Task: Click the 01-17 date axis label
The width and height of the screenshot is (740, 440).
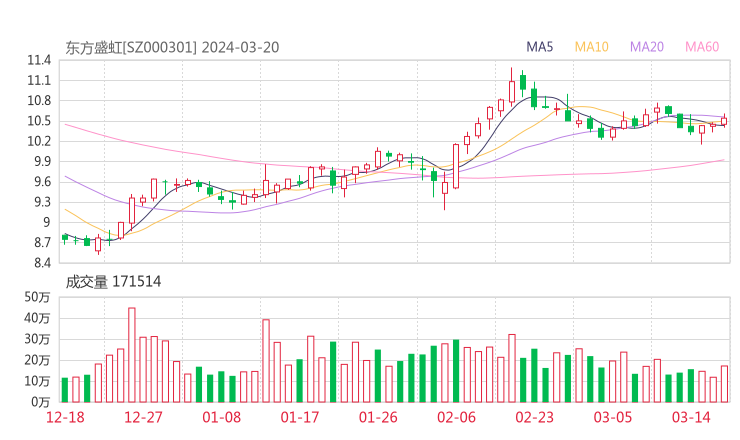Action: (300, 417)
